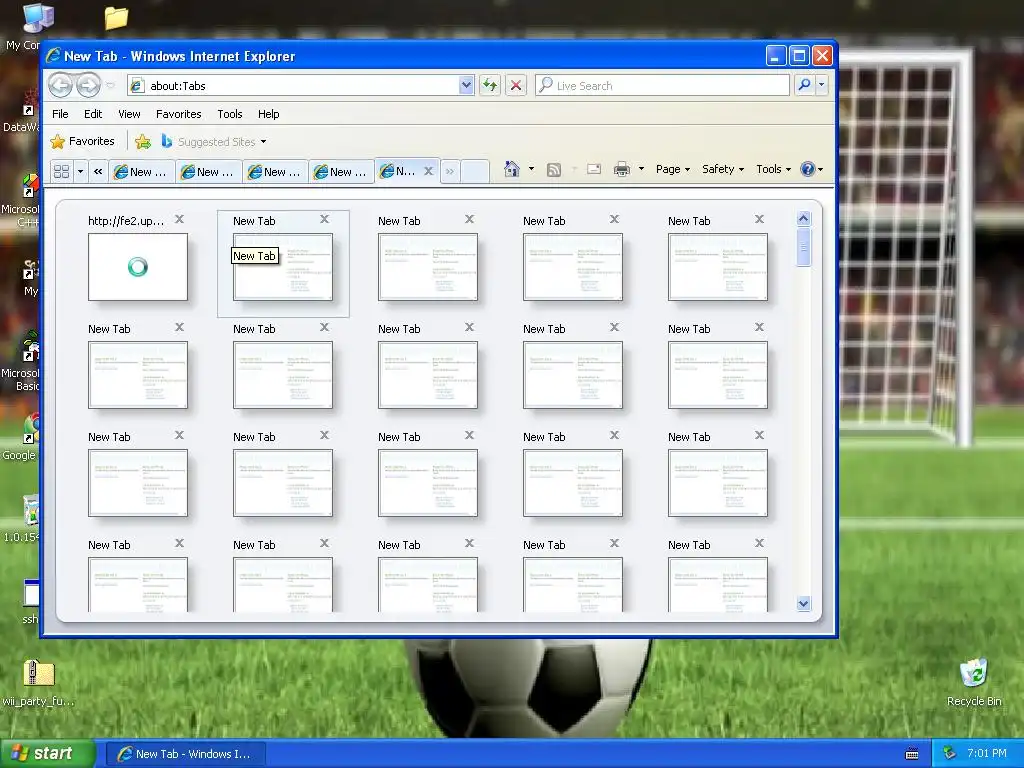1024x768 pixels.
Task: Select the My Computer desktop icon
Action: pyautogui.click(x=26, y=26)
